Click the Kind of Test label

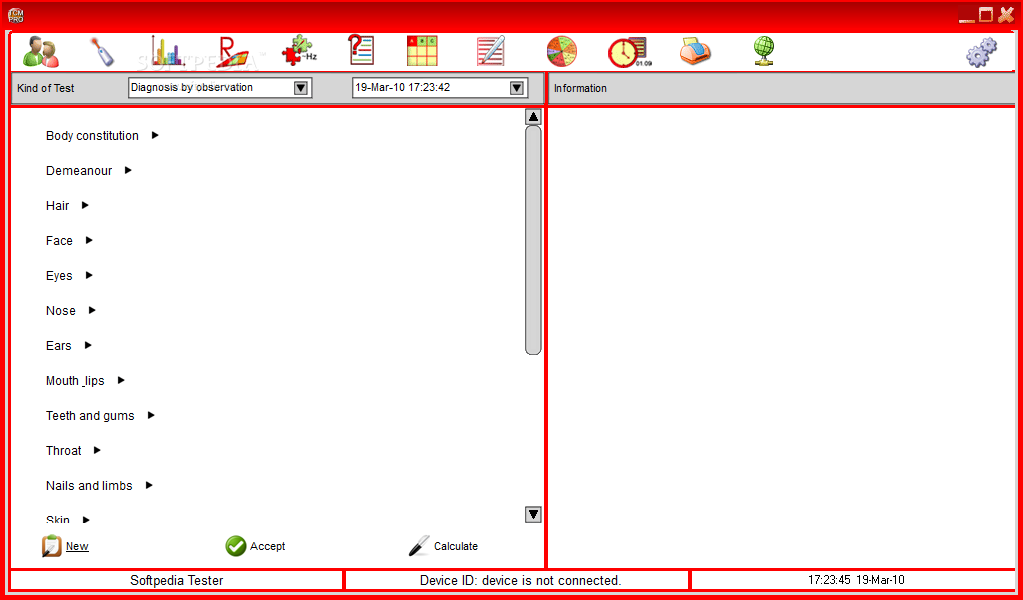46,88
